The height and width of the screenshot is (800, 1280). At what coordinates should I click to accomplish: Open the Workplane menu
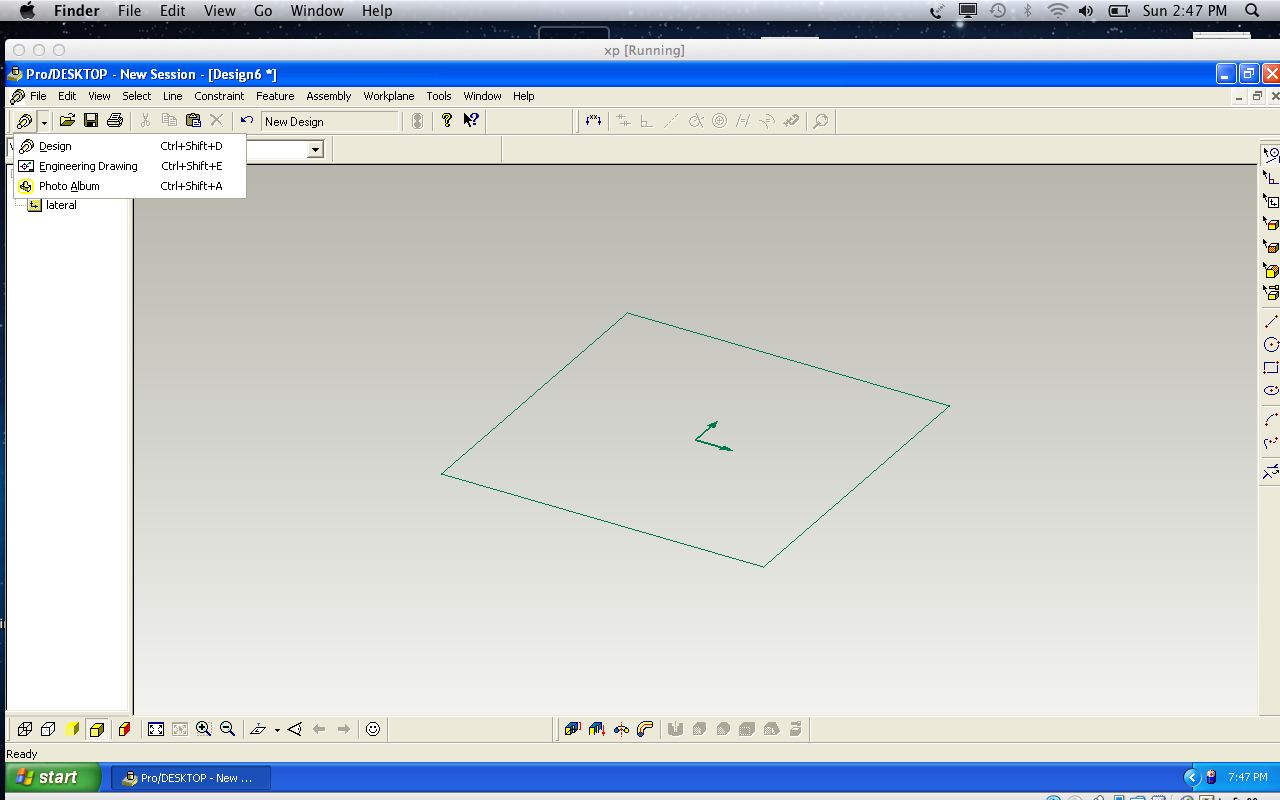pos(389,96)
